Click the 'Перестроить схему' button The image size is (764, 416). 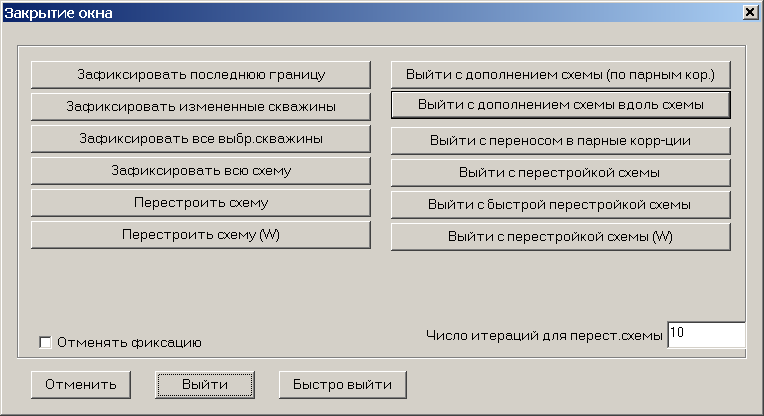tap(201, 203)
